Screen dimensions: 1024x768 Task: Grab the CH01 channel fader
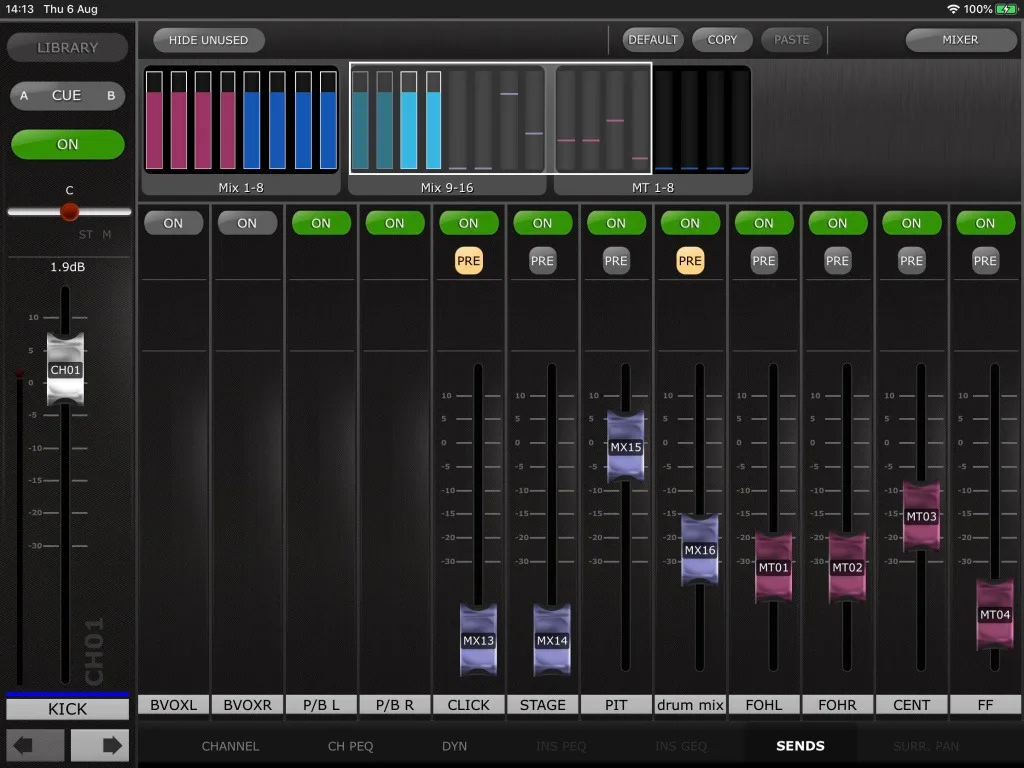click(65, 369)
